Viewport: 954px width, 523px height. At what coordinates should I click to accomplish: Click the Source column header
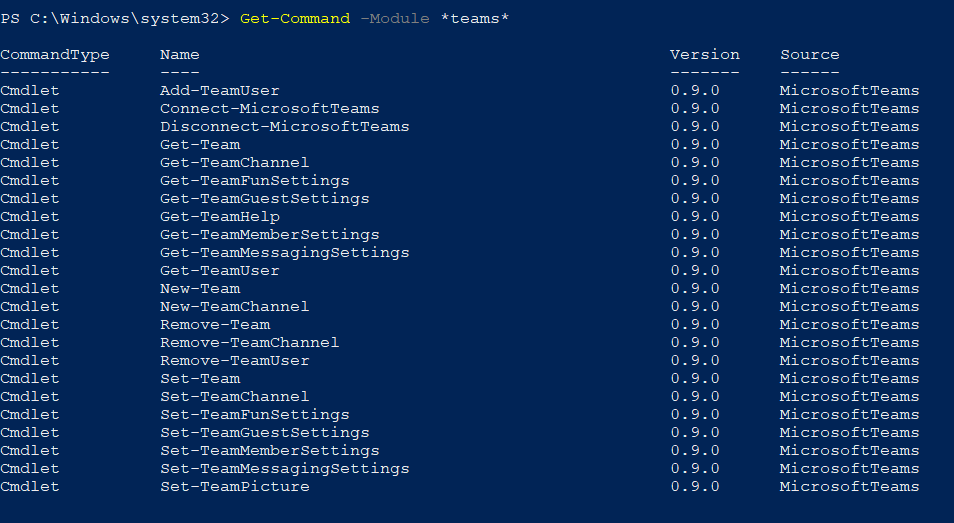(809, 55)
